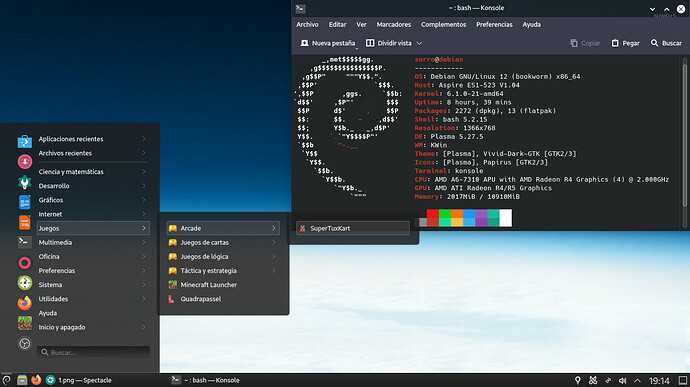Click the Buscar search field in launcher
The height and width of the screenshot is (387, 690).
pyautogui.click(x=94, y=352)
